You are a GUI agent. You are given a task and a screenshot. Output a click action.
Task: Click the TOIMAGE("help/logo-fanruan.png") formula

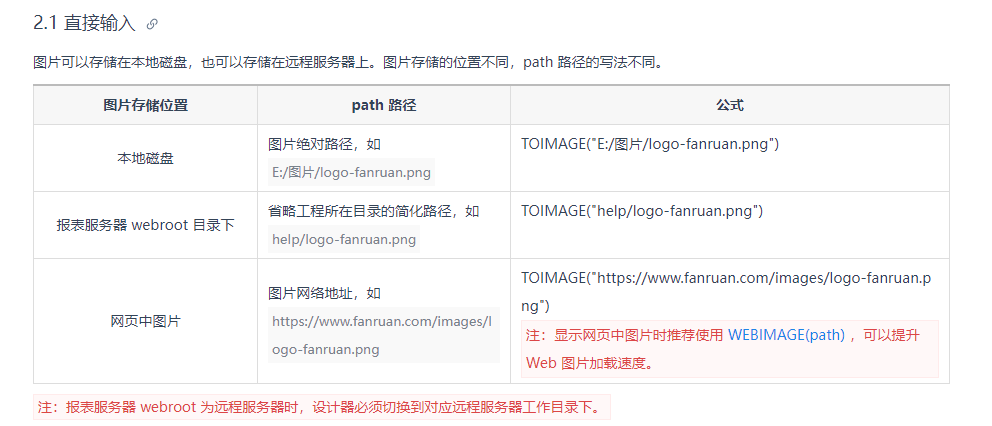642,211
